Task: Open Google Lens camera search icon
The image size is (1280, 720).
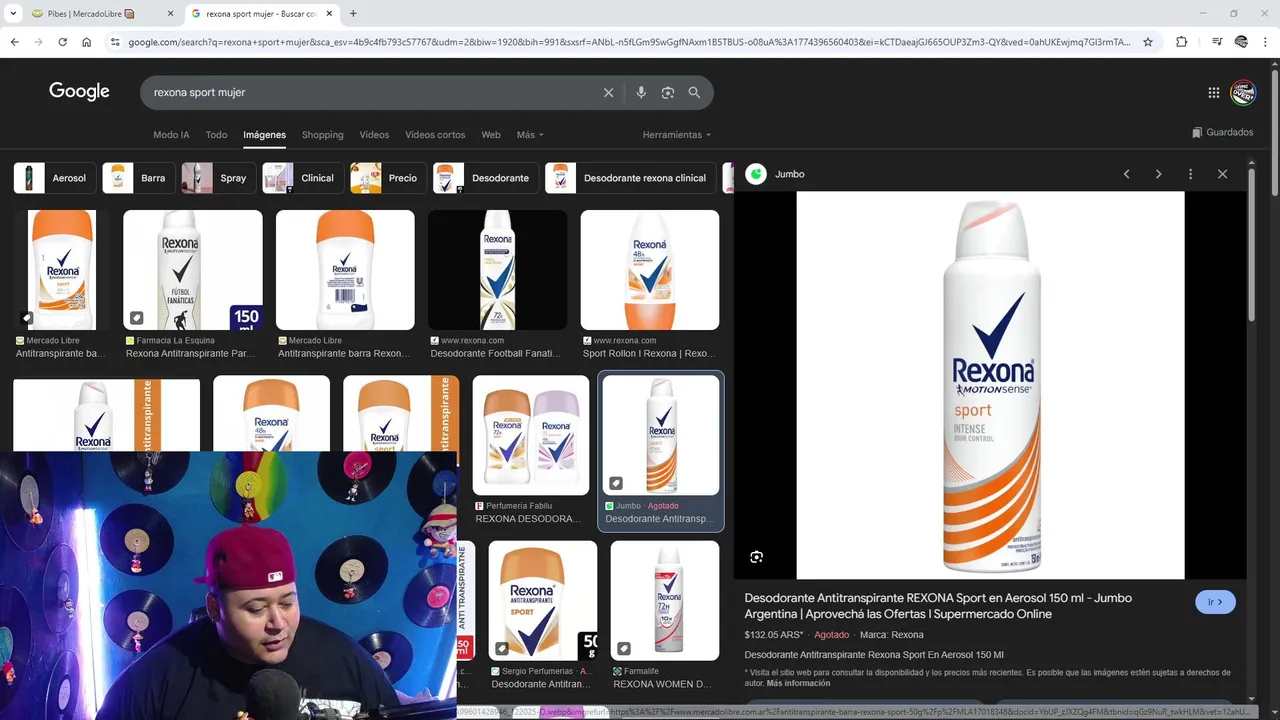Action: coord(668,92)
